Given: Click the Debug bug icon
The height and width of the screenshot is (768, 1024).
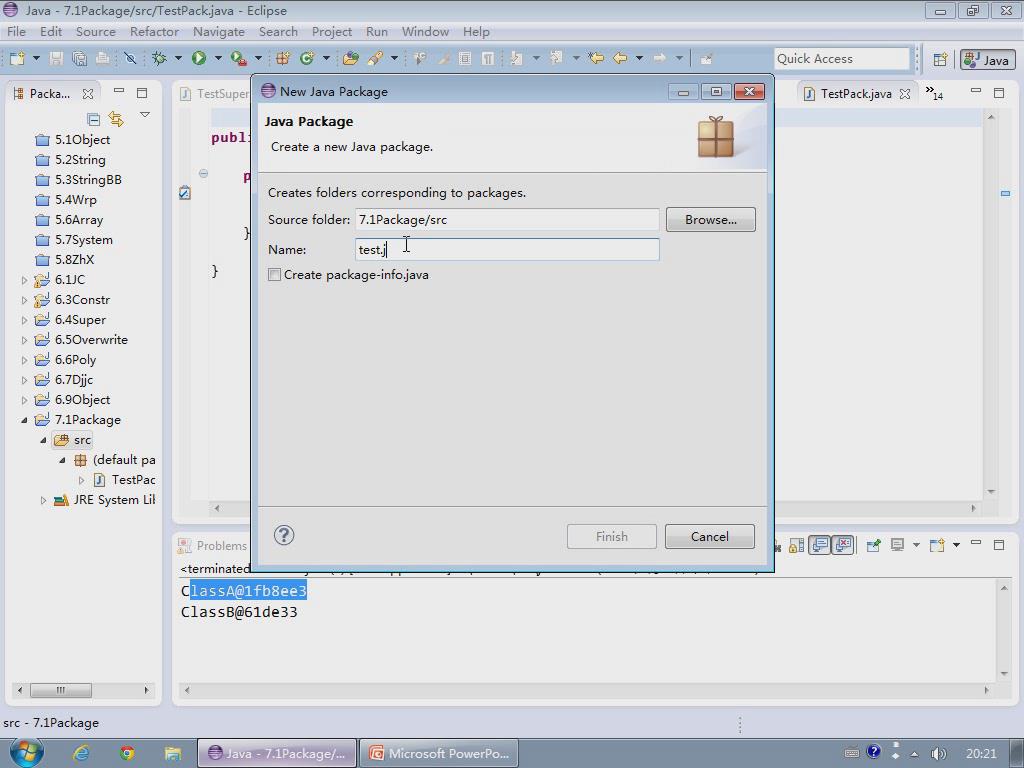Looking at the screenshot, I should tap(159, 59).
